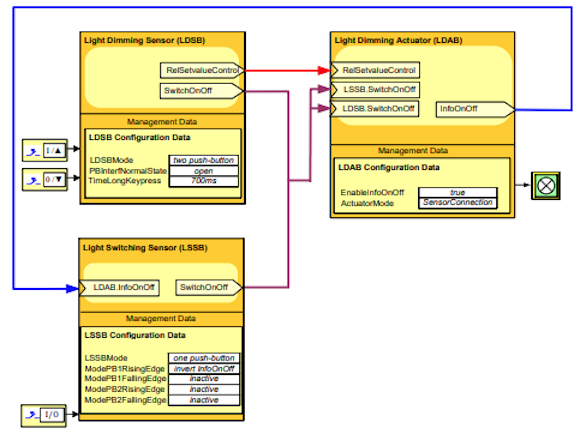Click LDAB RelSetvalueControl input port
The height and width of the screenshot is (434, 586).
pyautogui.click(x=375, y=70)
